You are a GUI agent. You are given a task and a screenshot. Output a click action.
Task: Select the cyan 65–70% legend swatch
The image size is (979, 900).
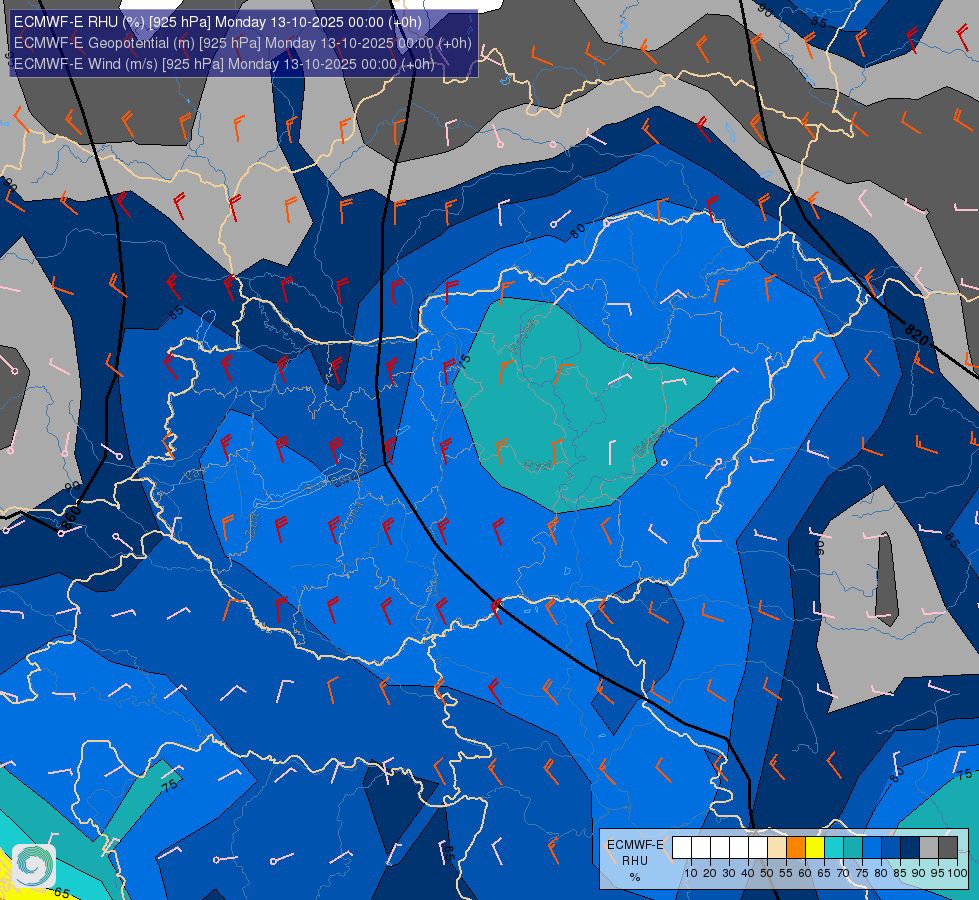pos(834,848)
